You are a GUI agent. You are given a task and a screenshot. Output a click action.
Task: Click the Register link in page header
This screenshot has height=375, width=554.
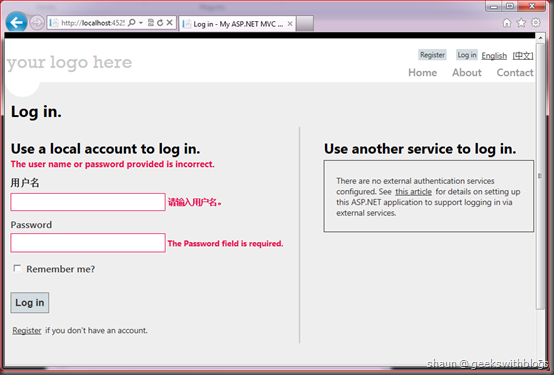point(432,55)
